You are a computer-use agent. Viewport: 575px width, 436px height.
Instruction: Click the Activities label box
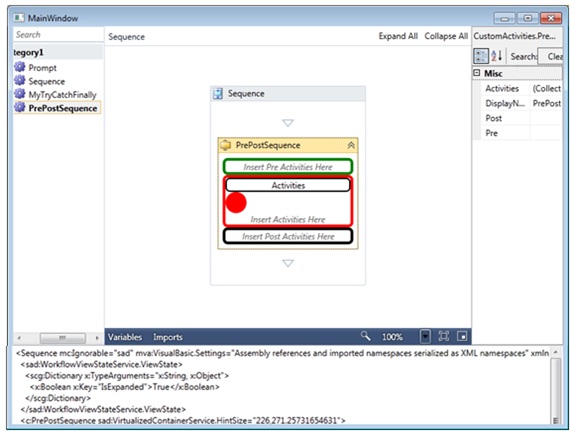point(288,185)
